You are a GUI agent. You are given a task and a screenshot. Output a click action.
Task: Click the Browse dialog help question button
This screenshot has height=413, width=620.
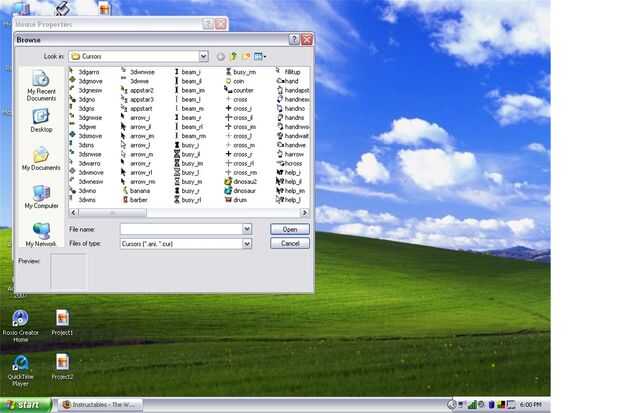click(x=294, y=40)
